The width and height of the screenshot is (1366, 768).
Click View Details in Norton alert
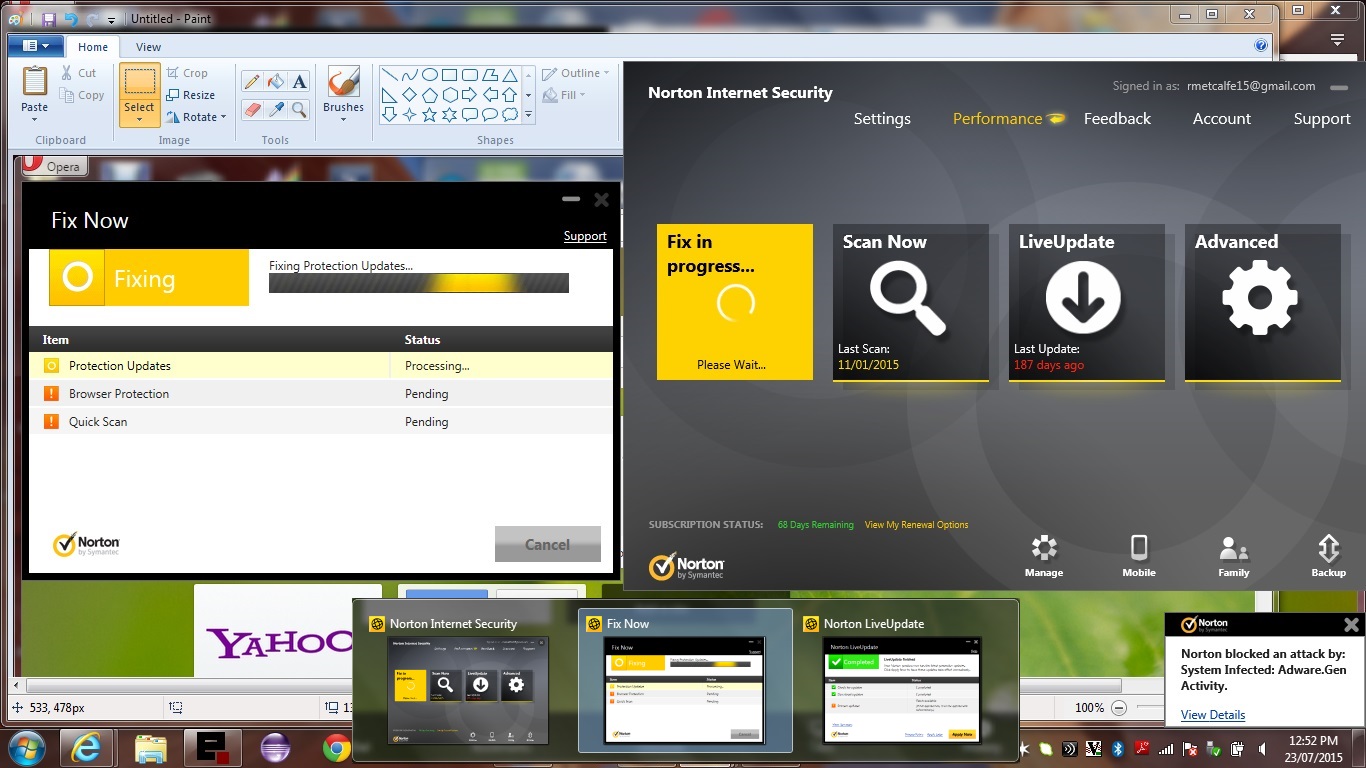(x=1213, y=715)
